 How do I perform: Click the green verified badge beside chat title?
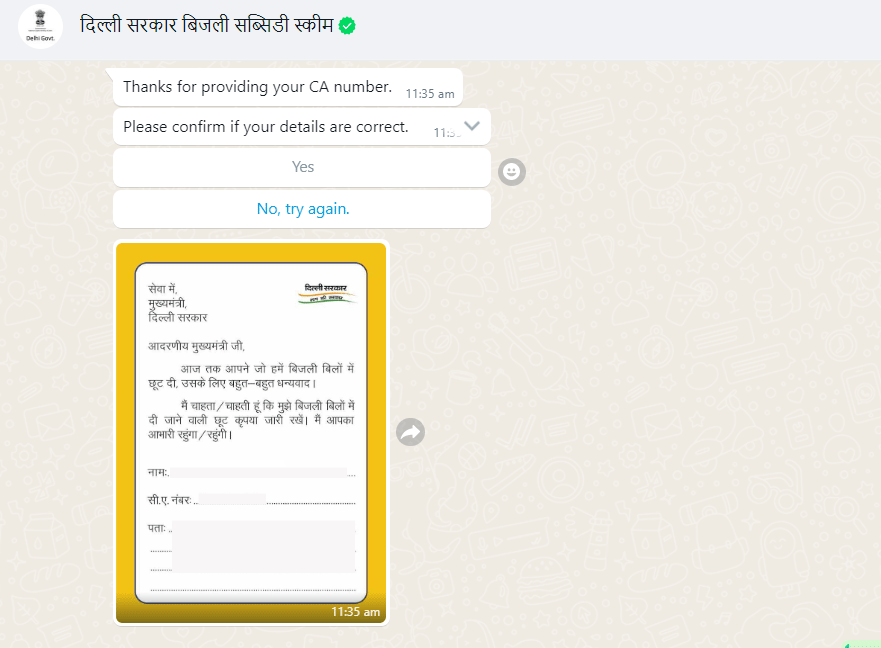347,26
